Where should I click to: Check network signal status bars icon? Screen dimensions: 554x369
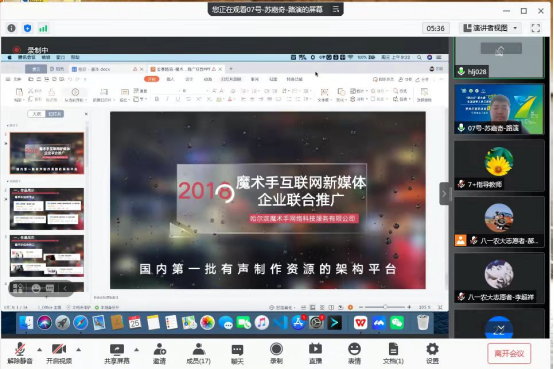(43, 28)
